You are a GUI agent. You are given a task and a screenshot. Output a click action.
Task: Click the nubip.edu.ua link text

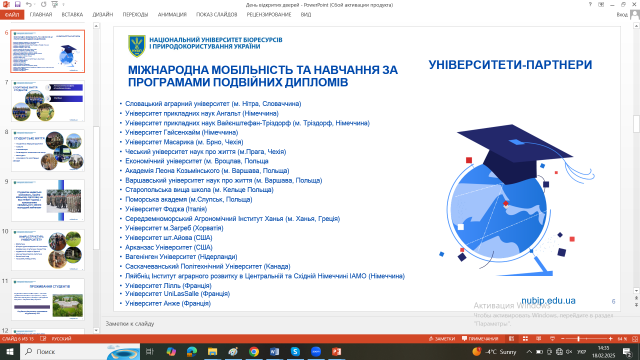[548, 301]
